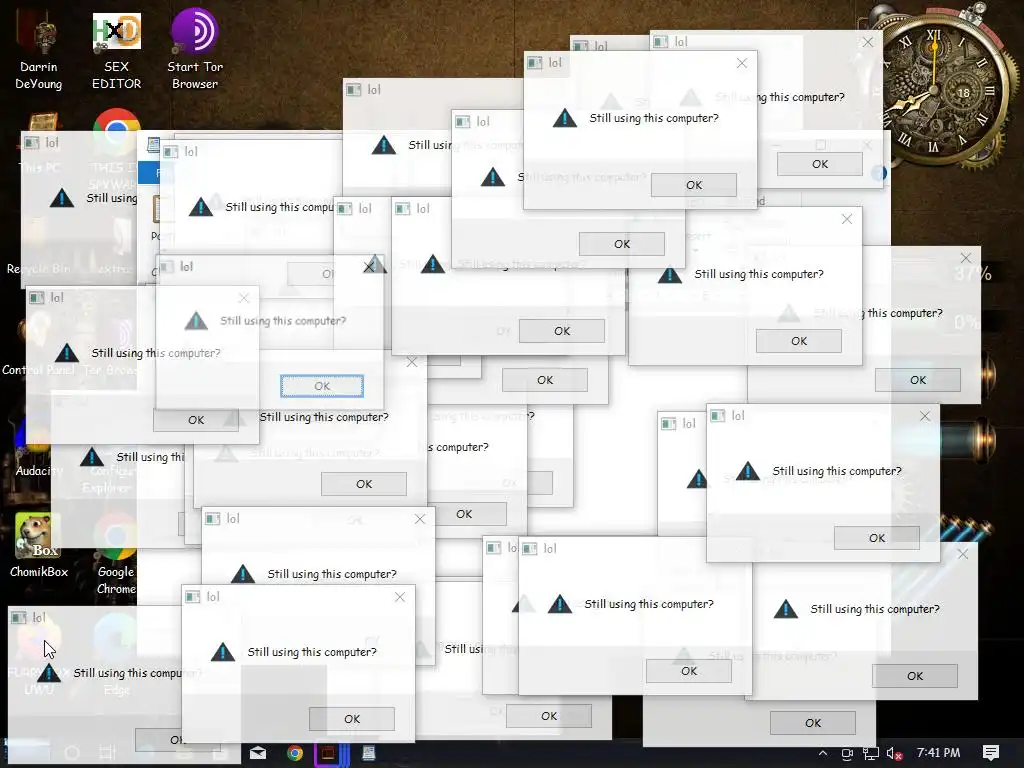Open the Action Center notification icon
1024x768 pixels.
991,753
